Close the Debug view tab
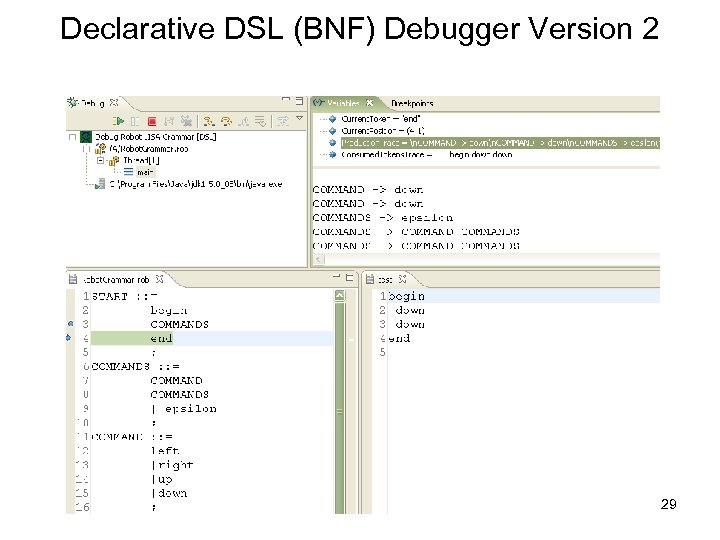The height and width of the screenshot is (540, 720). tap(114, 102)
